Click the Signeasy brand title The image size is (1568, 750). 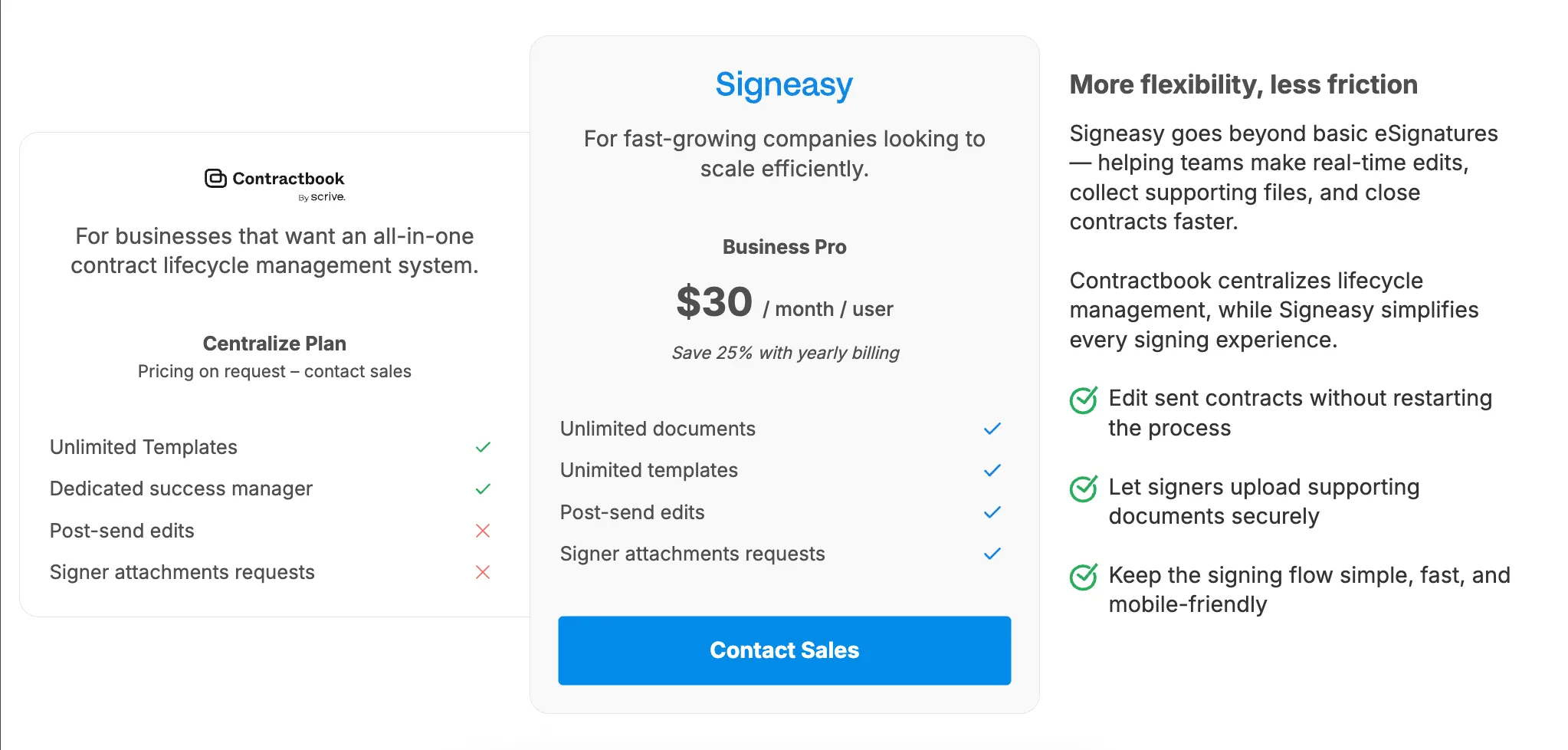[x=784, y=84]
